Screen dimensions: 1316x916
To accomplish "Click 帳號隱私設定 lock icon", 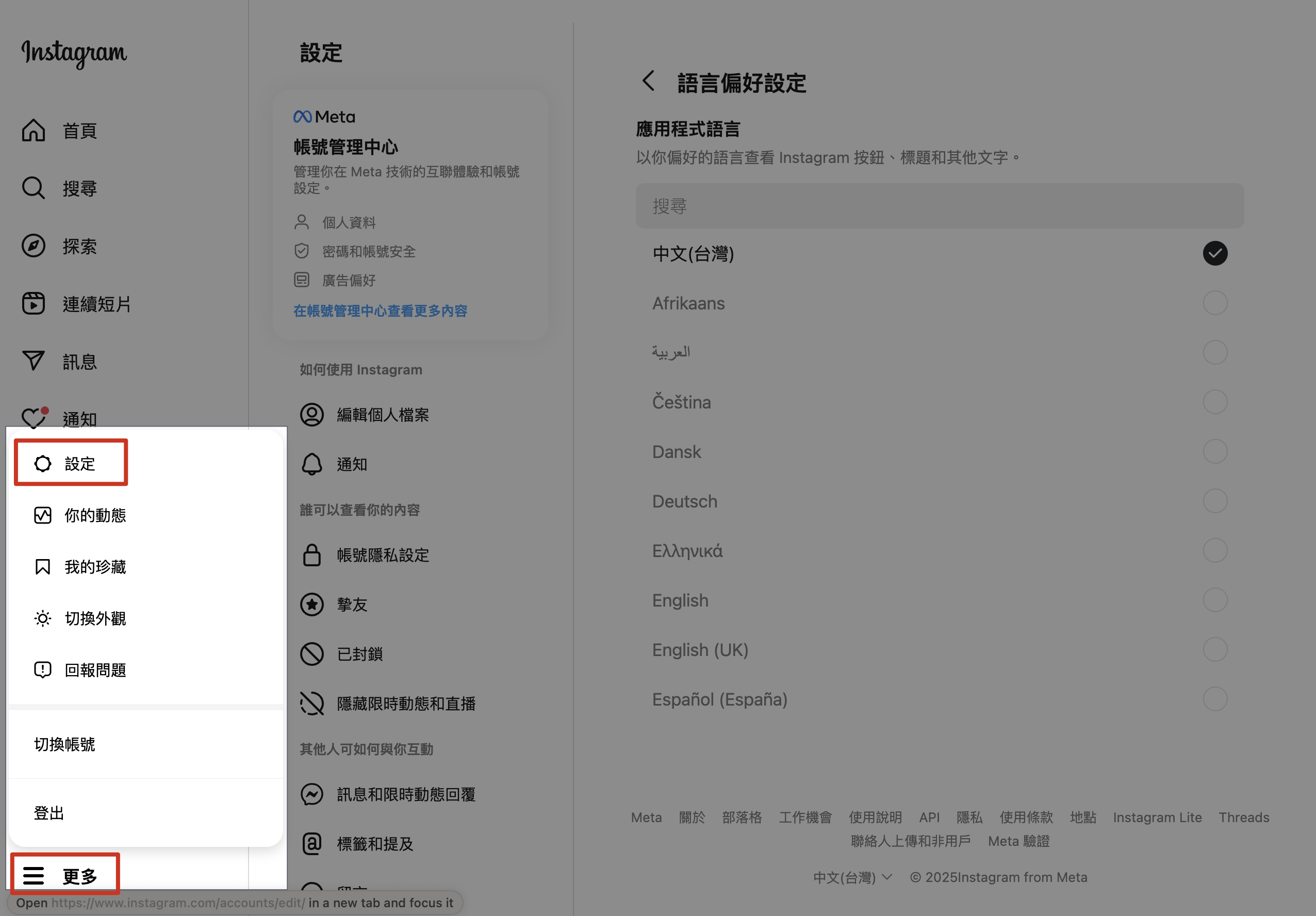I will pyautogui.click(x=312, y=555).
